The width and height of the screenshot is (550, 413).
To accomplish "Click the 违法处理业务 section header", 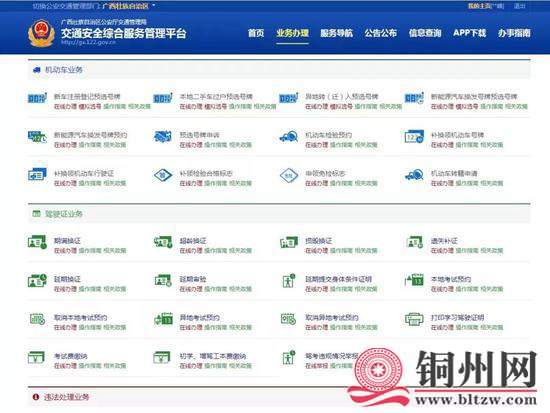I will click(66, 397).
